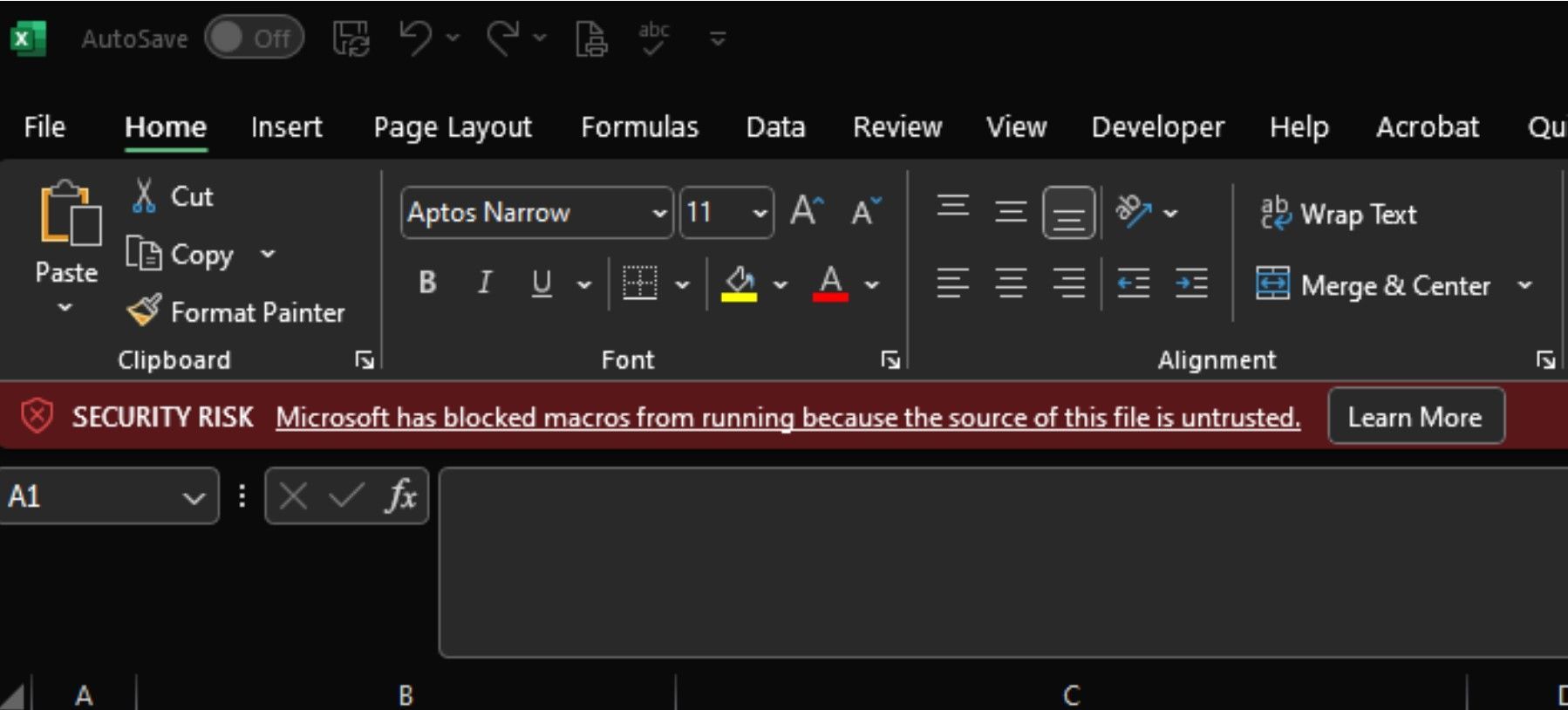Open the Undo history dropdown arrow
The width and height of the screenshot is (1568, 710).
[453, 38]
